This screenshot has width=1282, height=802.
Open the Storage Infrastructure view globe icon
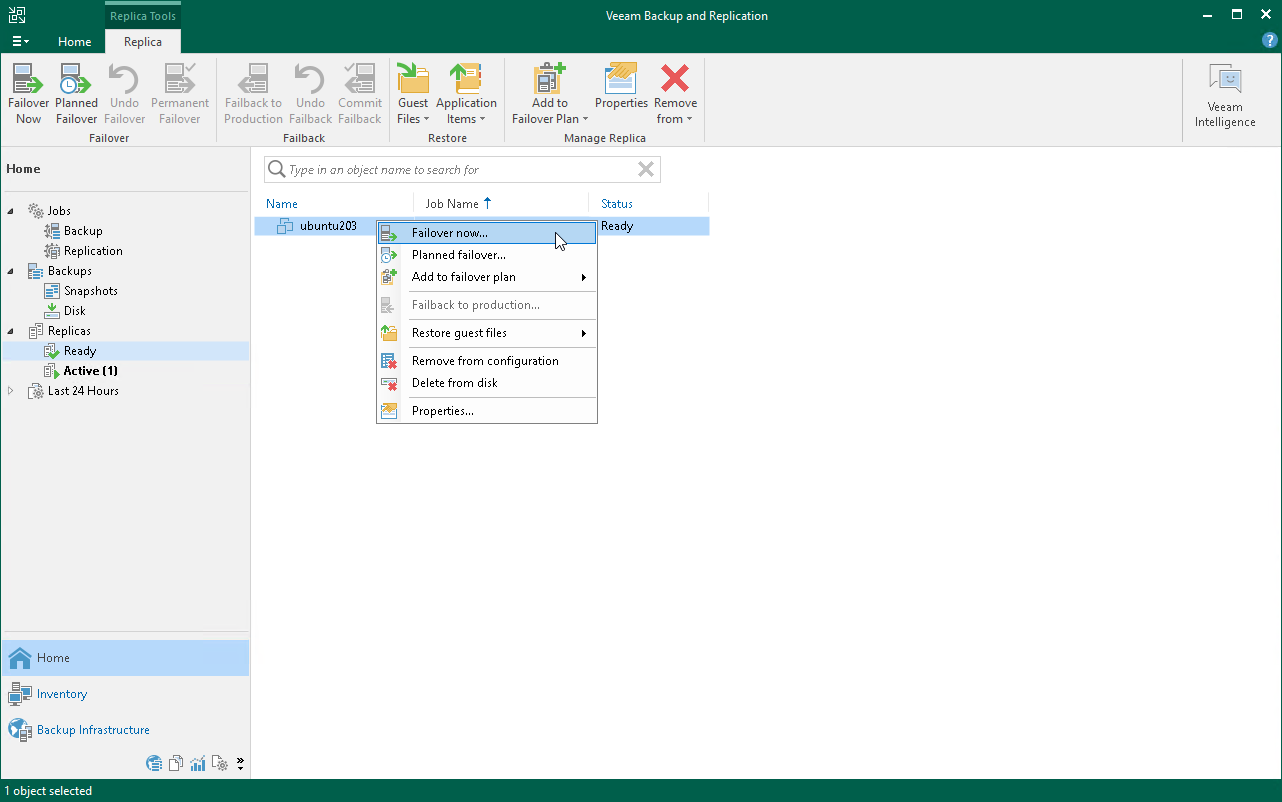coord(154,764)
